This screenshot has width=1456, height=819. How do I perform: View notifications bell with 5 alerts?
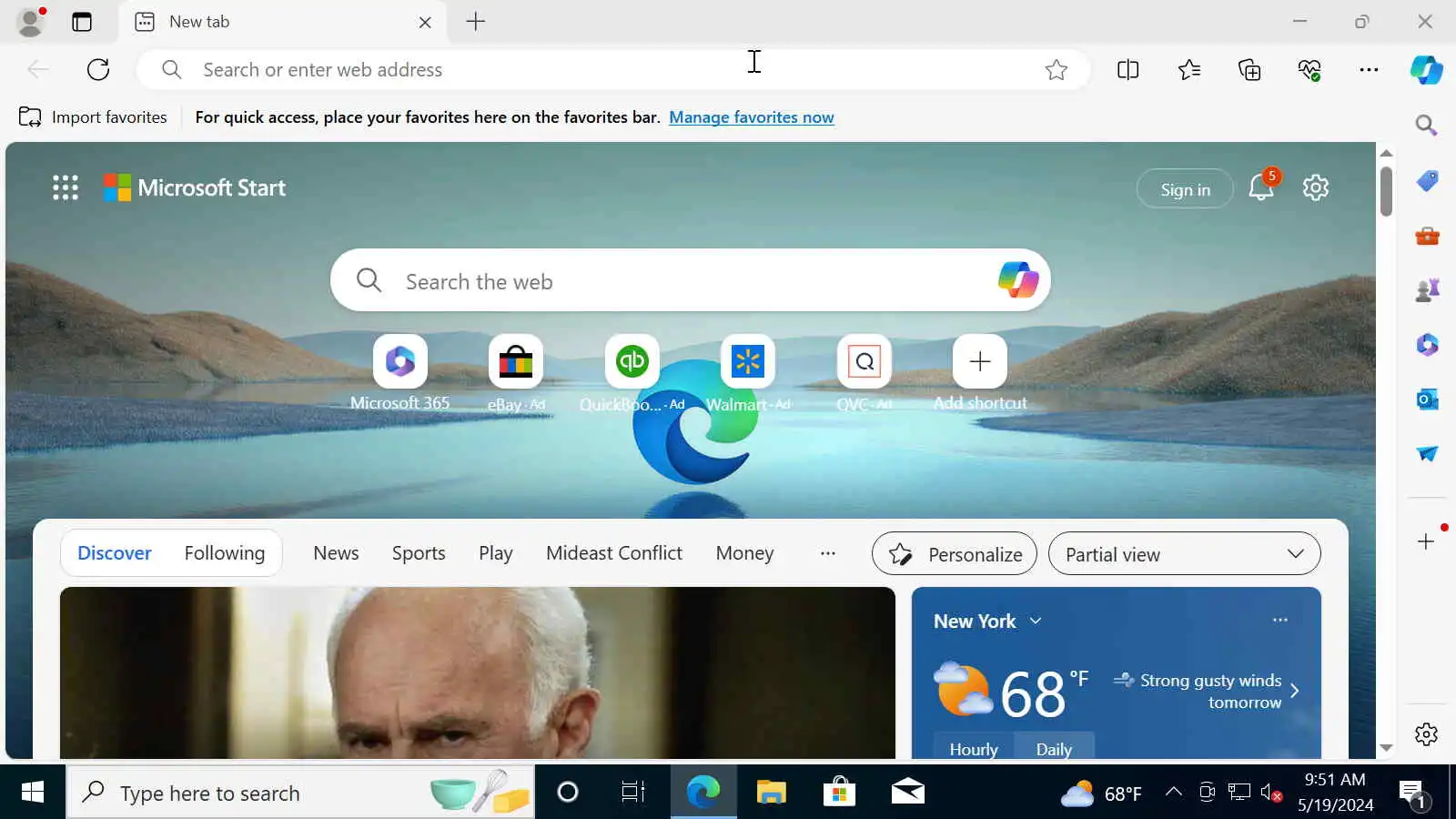click(x=1261, y=187)
